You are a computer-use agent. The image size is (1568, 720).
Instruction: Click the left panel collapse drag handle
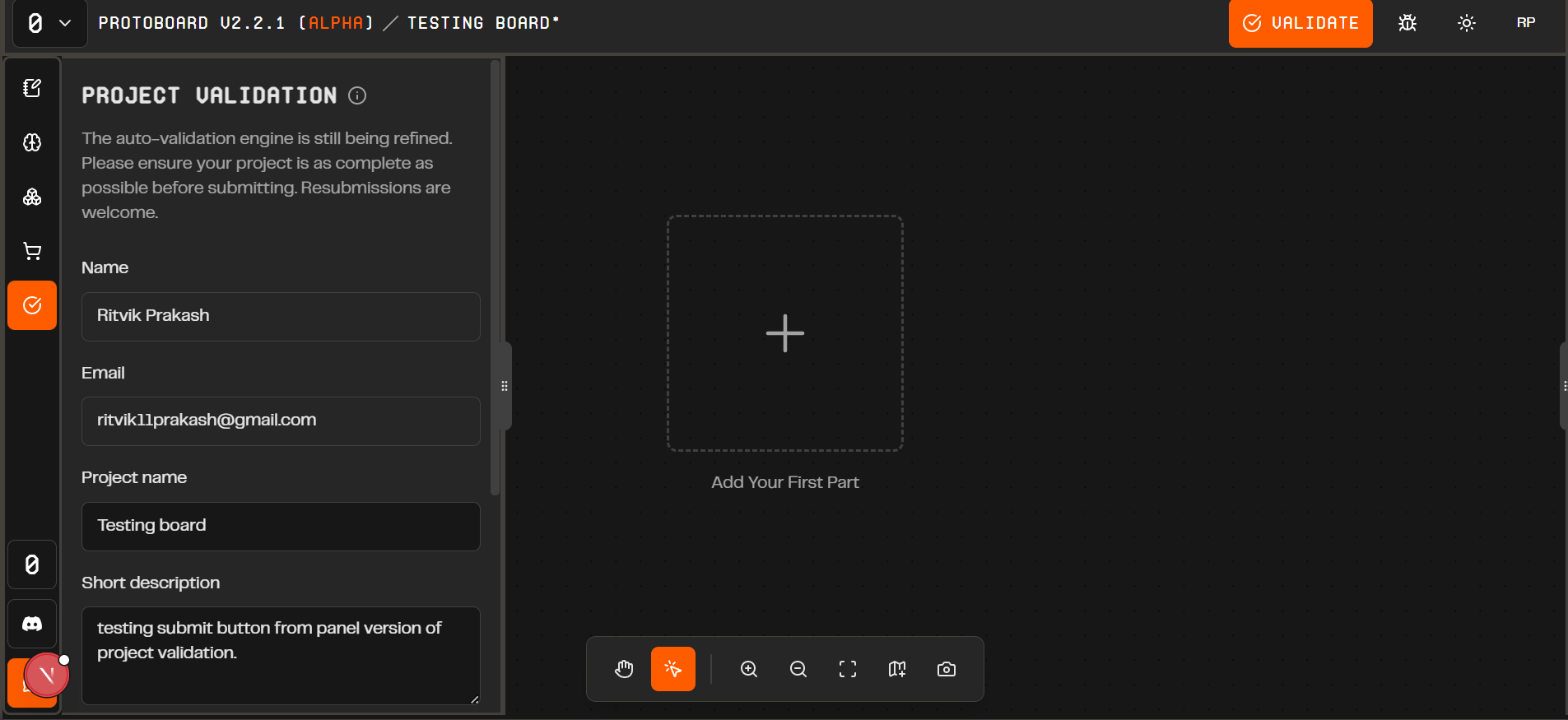pos(505,386)
